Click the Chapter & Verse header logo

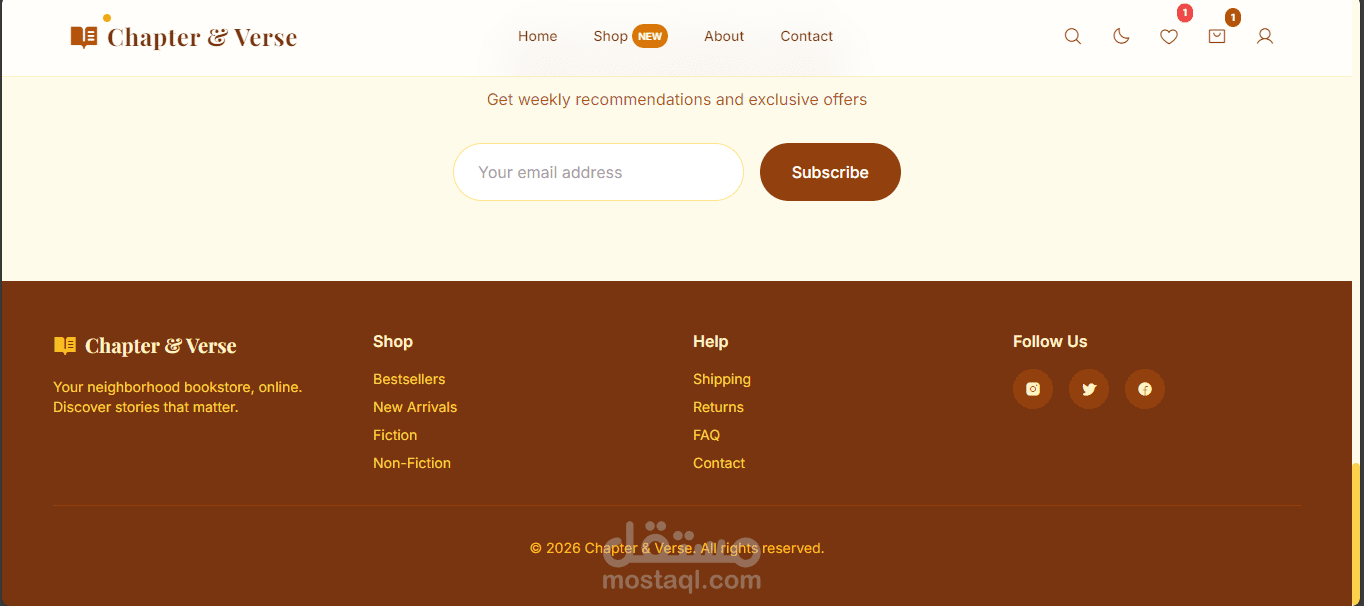pyautogui.click(x=184, y=37)
